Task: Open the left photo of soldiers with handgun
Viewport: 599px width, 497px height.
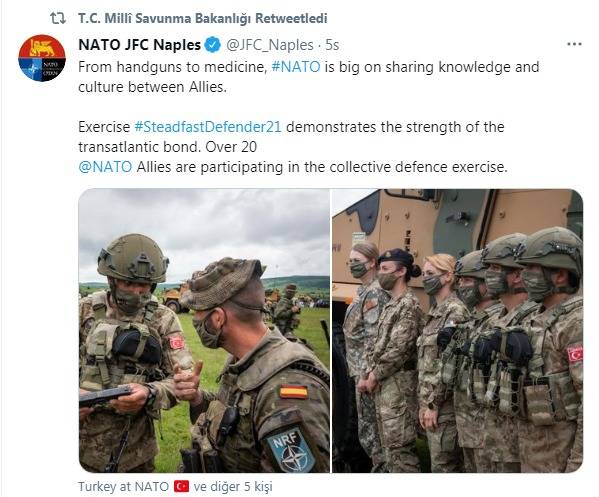Action: 204,330
